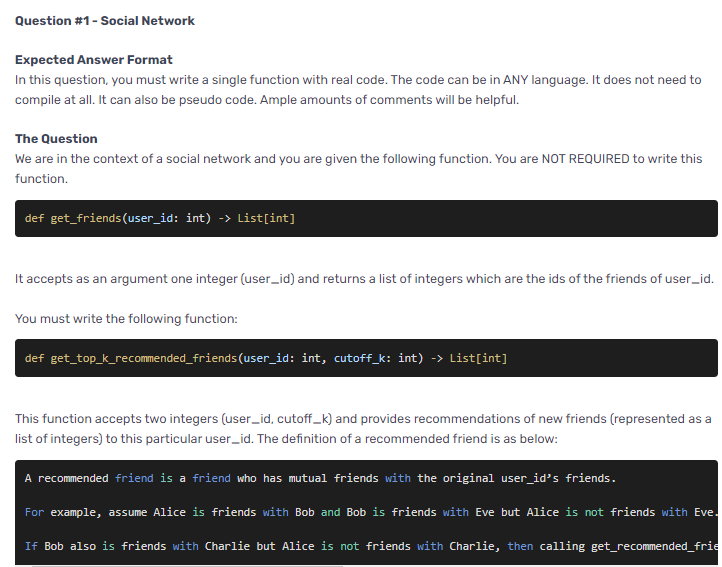Click the 'Expected Answer Format' heading

click(x=93, y=60)
